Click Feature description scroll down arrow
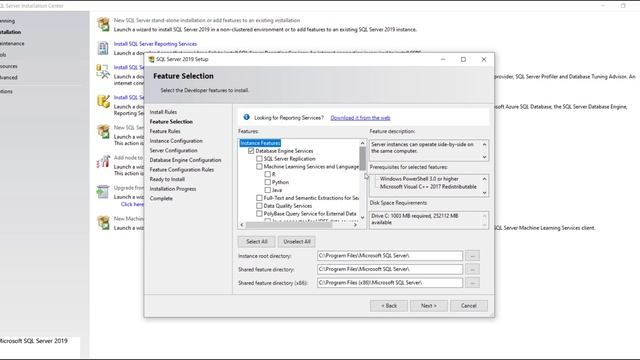Viewport: 640px width, 360px height. 484,157
